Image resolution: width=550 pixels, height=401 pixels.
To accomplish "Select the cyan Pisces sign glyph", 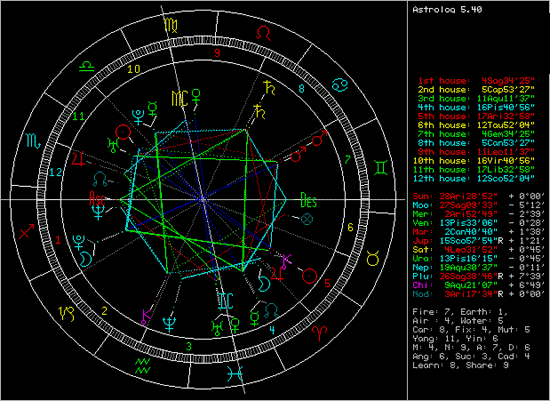I will 234,374.
